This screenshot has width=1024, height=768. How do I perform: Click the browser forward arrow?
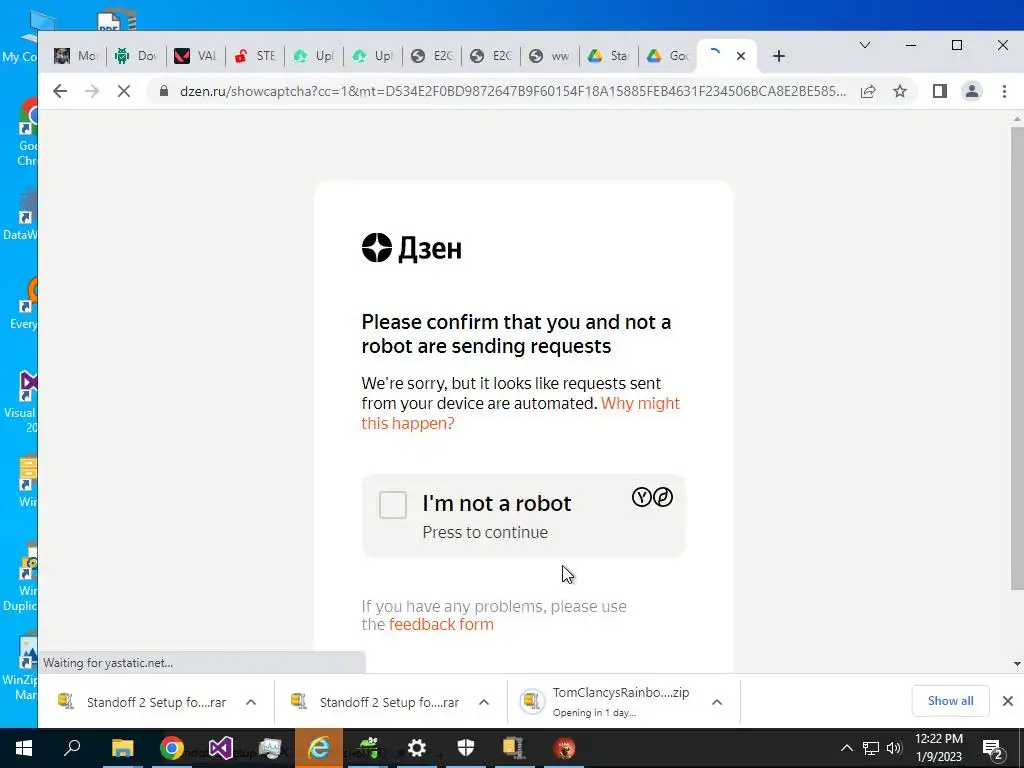92,91
